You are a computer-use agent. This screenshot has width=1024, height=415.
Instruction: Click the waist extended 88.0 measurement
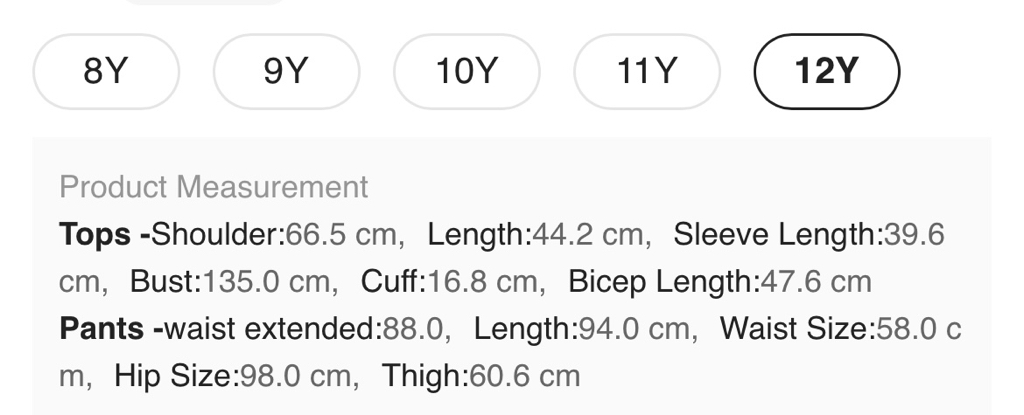(306, 329)
